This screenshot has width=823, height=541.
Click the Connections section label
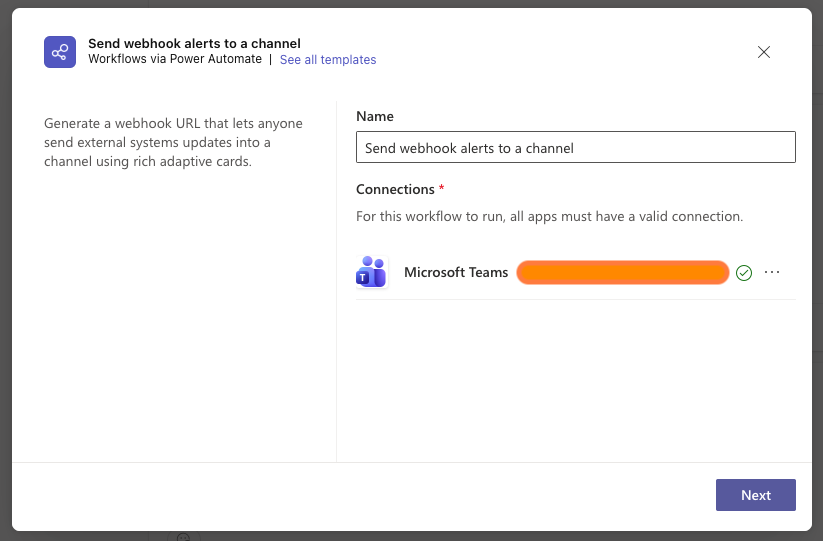(395, 189)
